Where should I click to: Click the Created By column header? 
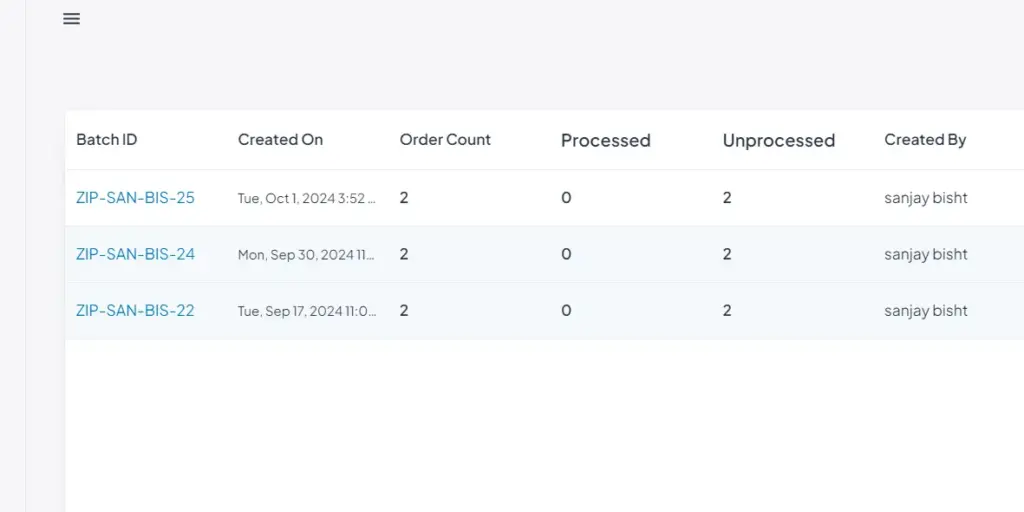point(925,140)
